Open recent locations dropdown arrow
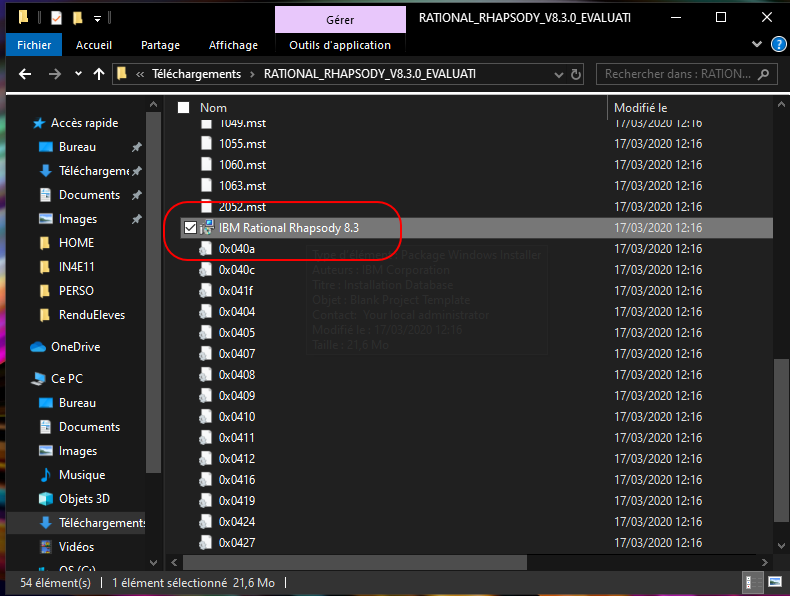 pyautogui.click(x=78, y=74)
